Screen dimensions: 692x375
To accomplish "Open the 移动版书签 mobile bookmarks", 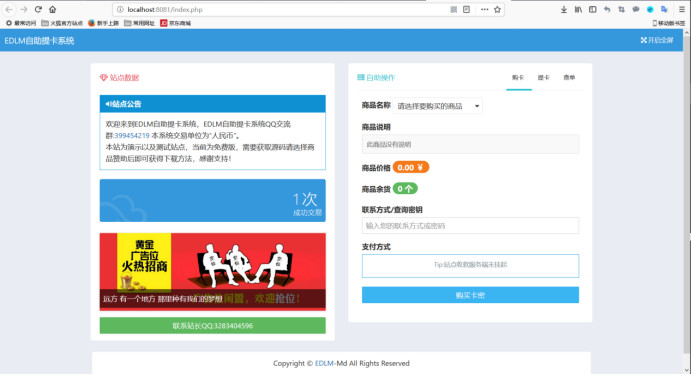I will (669, 23).
